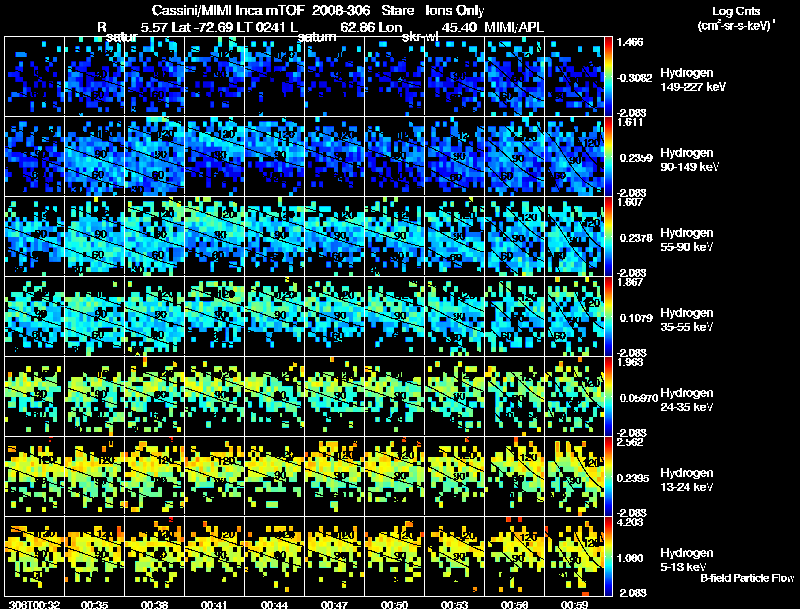Screen dimensions: 800x609
Task: Pick the 35-55 keV panel at 00:59
Action: (574, 317)
